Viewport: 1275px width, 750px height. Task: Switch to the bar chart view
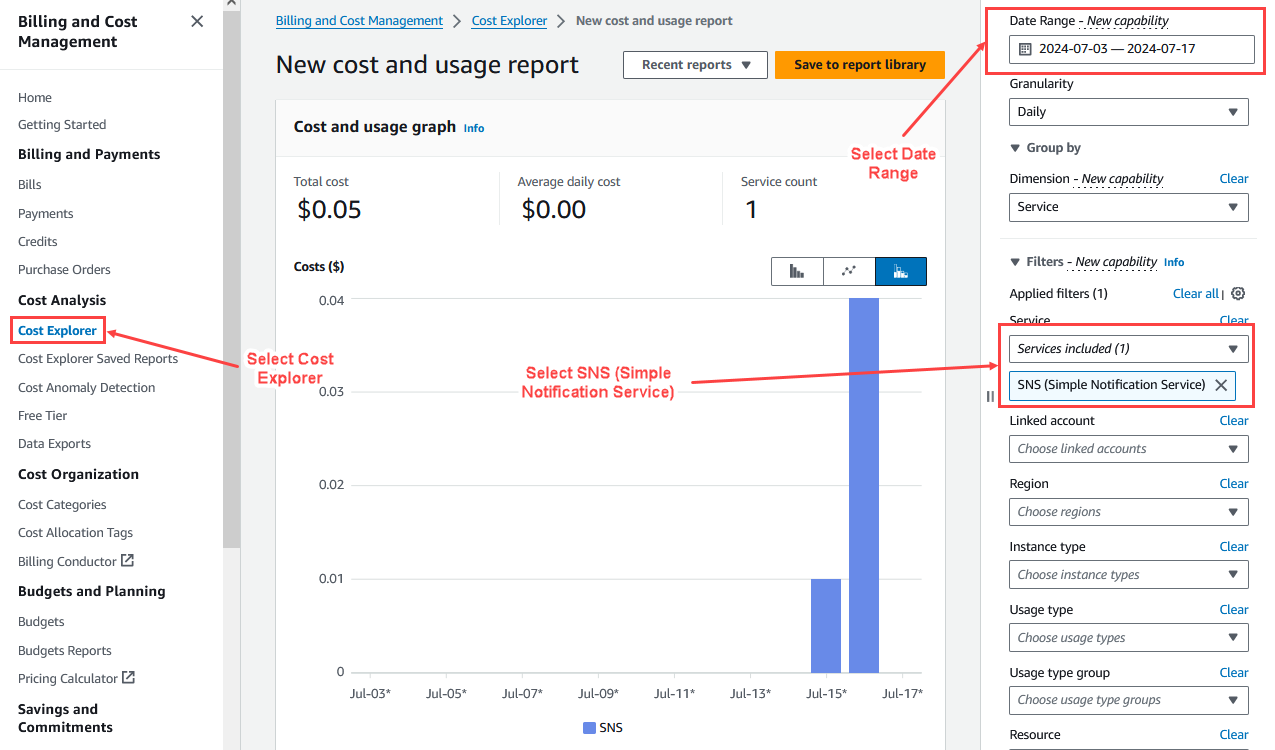point(797,271)
